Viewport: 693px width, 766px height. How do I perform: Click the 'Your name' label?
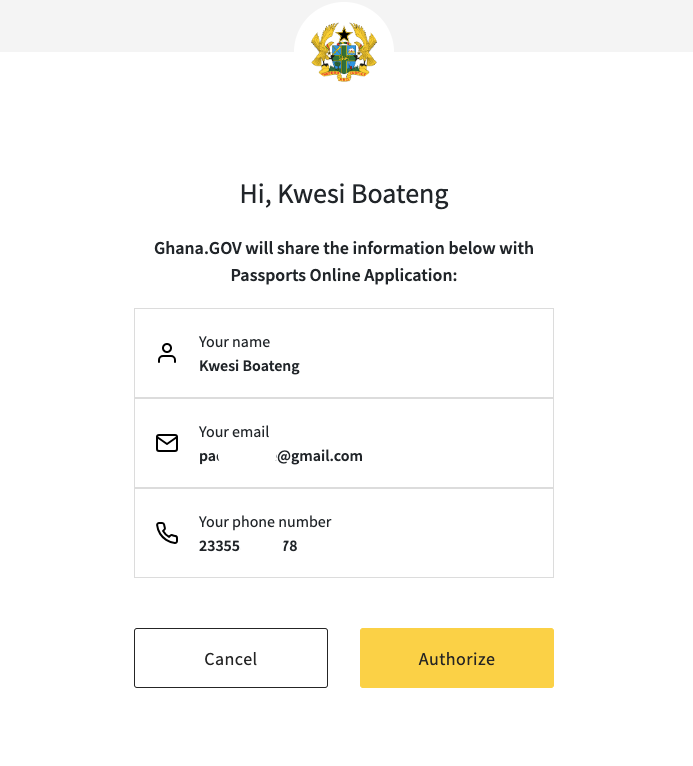[234, 342]
